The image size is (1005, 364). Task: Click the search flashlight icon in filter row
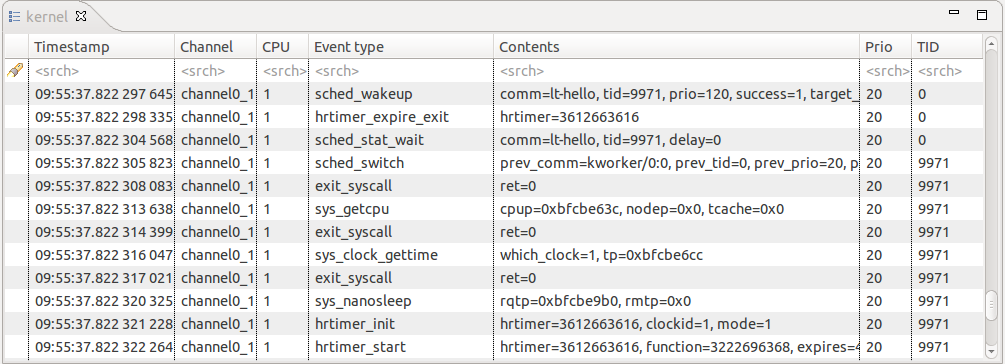pyautogui.click(x=15, y=70)
